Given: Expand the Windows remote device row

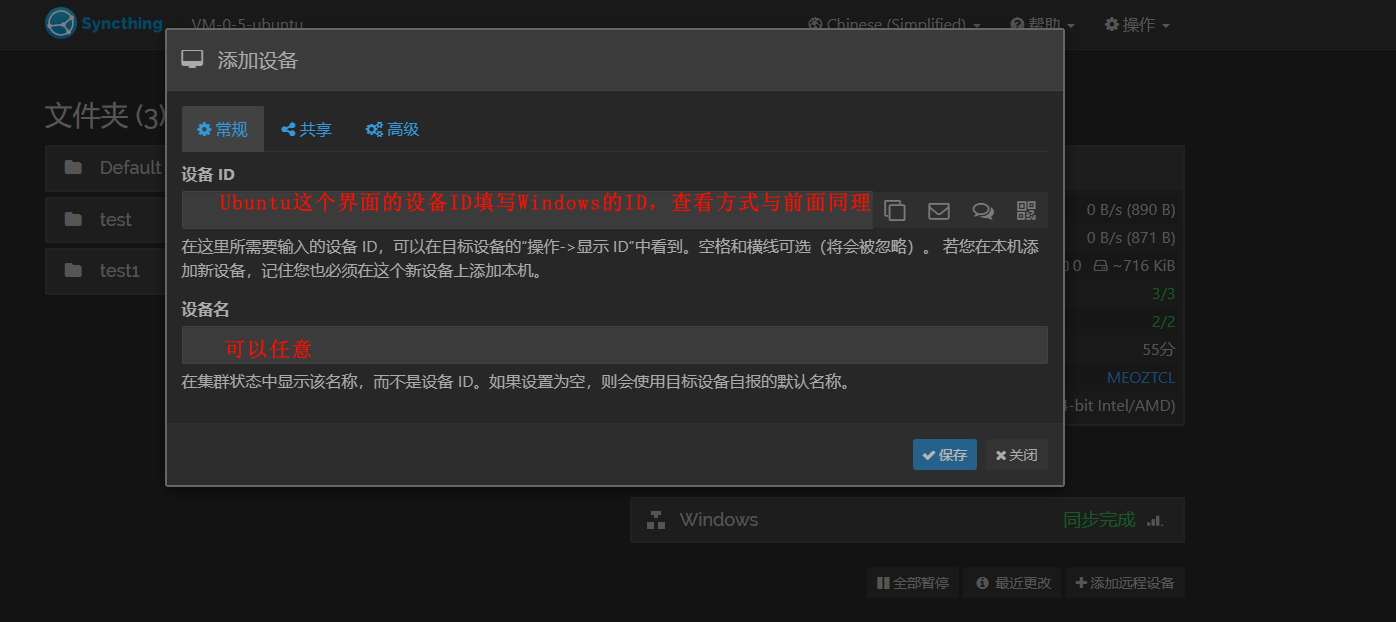Looking at the screenshot, I should tap(907, 520).
